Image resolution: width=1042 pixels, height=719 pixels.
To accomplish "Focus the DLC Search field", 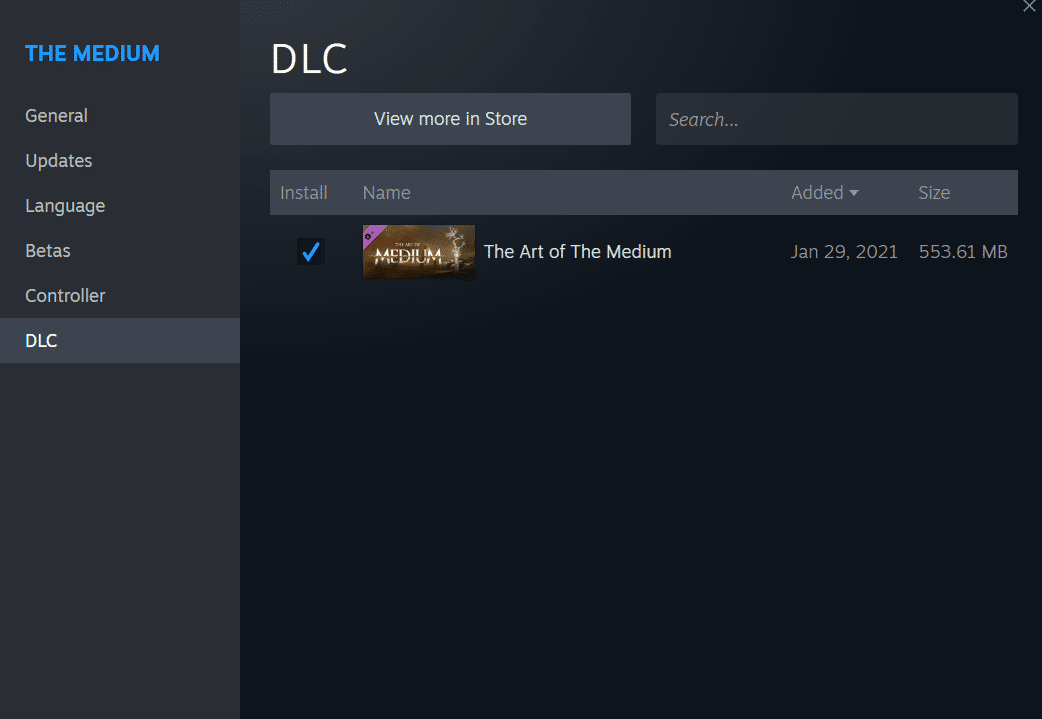I will [x=837, y=119].
